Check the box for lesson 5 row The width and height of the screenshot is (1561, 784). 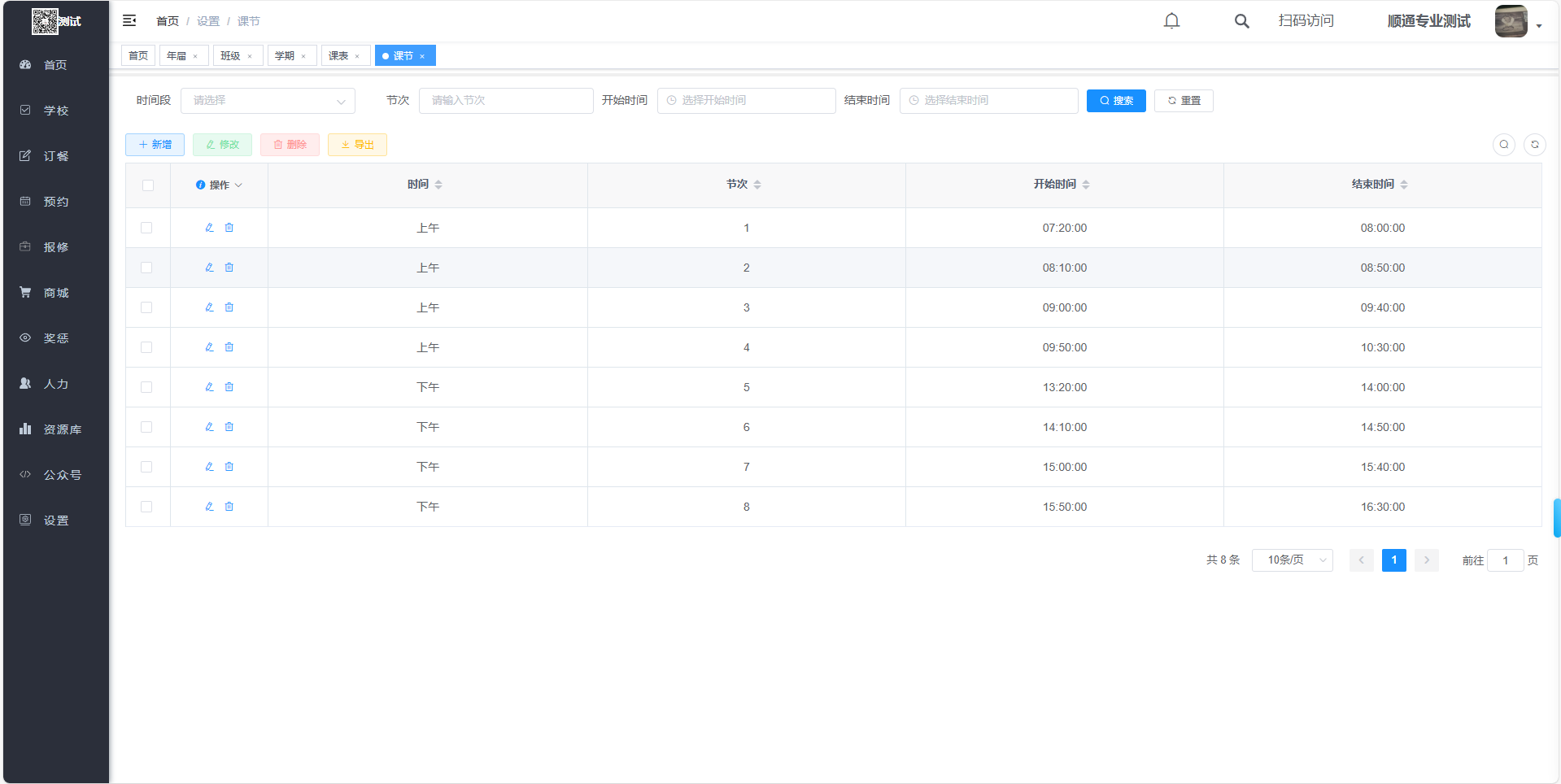click(x=146, y=387)
